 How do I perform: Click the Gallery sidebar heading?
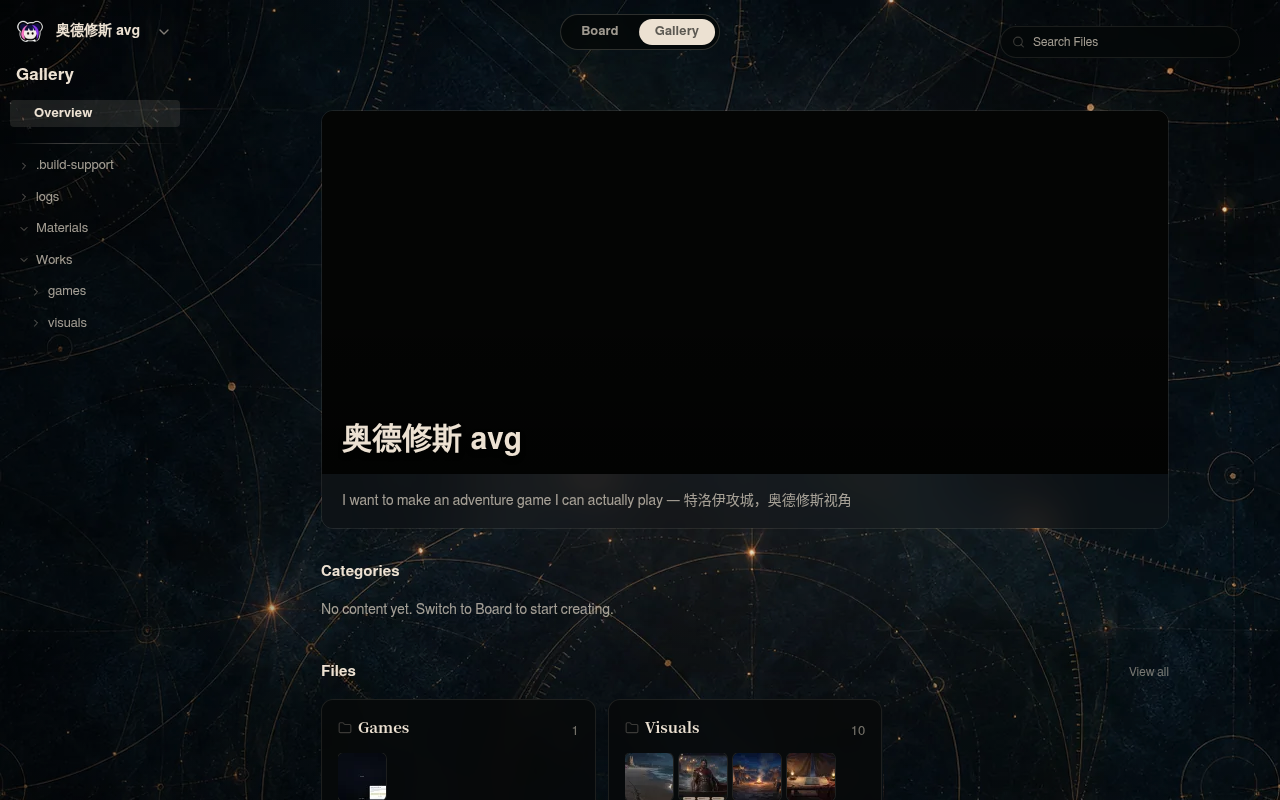[x=45, y=75]
